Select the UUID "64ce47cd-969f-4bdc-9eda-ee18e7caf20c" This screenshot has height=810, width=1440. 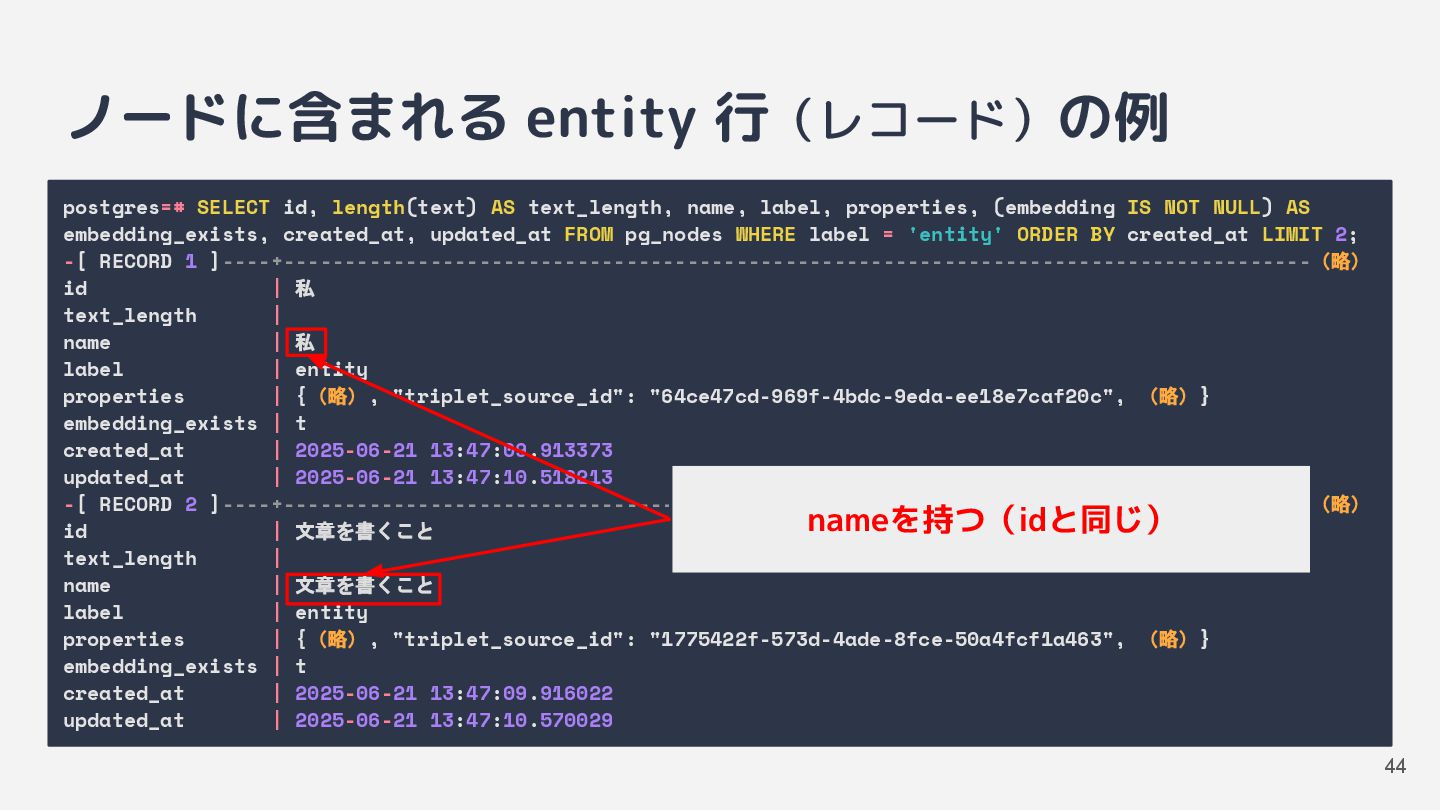pyautogui.click(x=882, y=397)
